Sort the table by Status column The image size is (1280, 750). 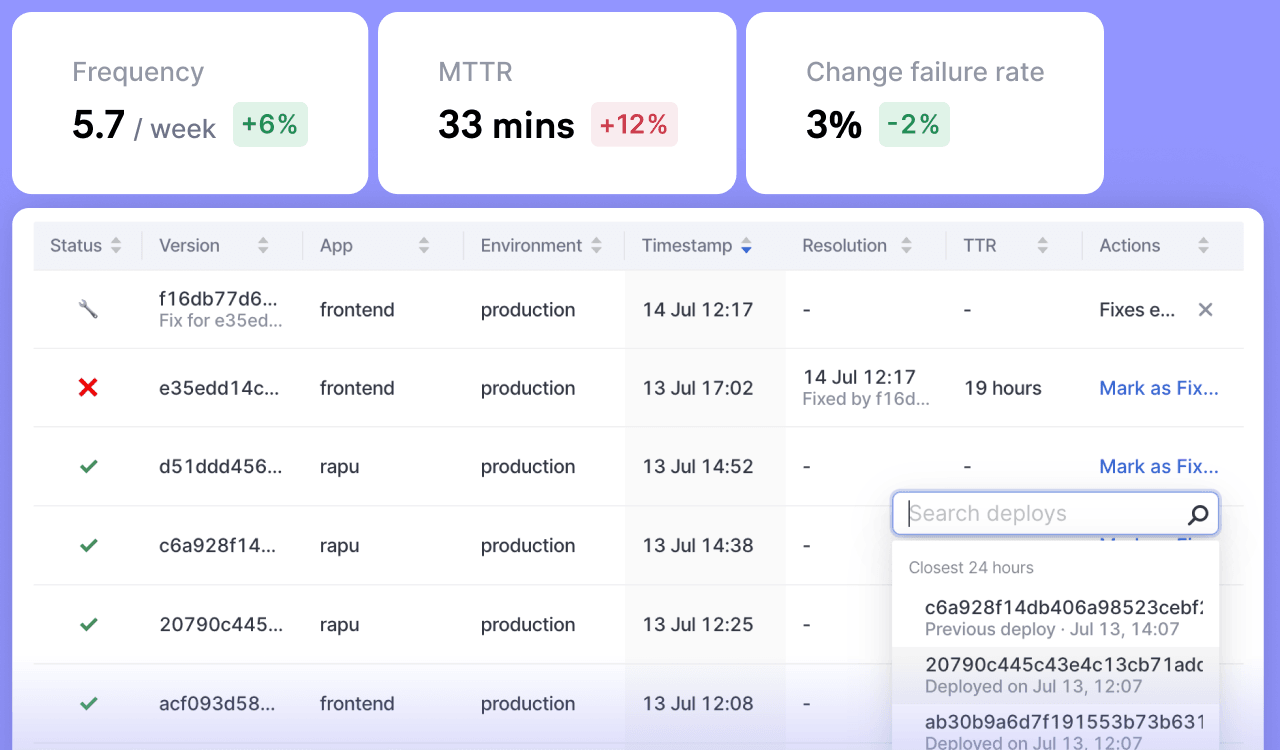point(116,246)
